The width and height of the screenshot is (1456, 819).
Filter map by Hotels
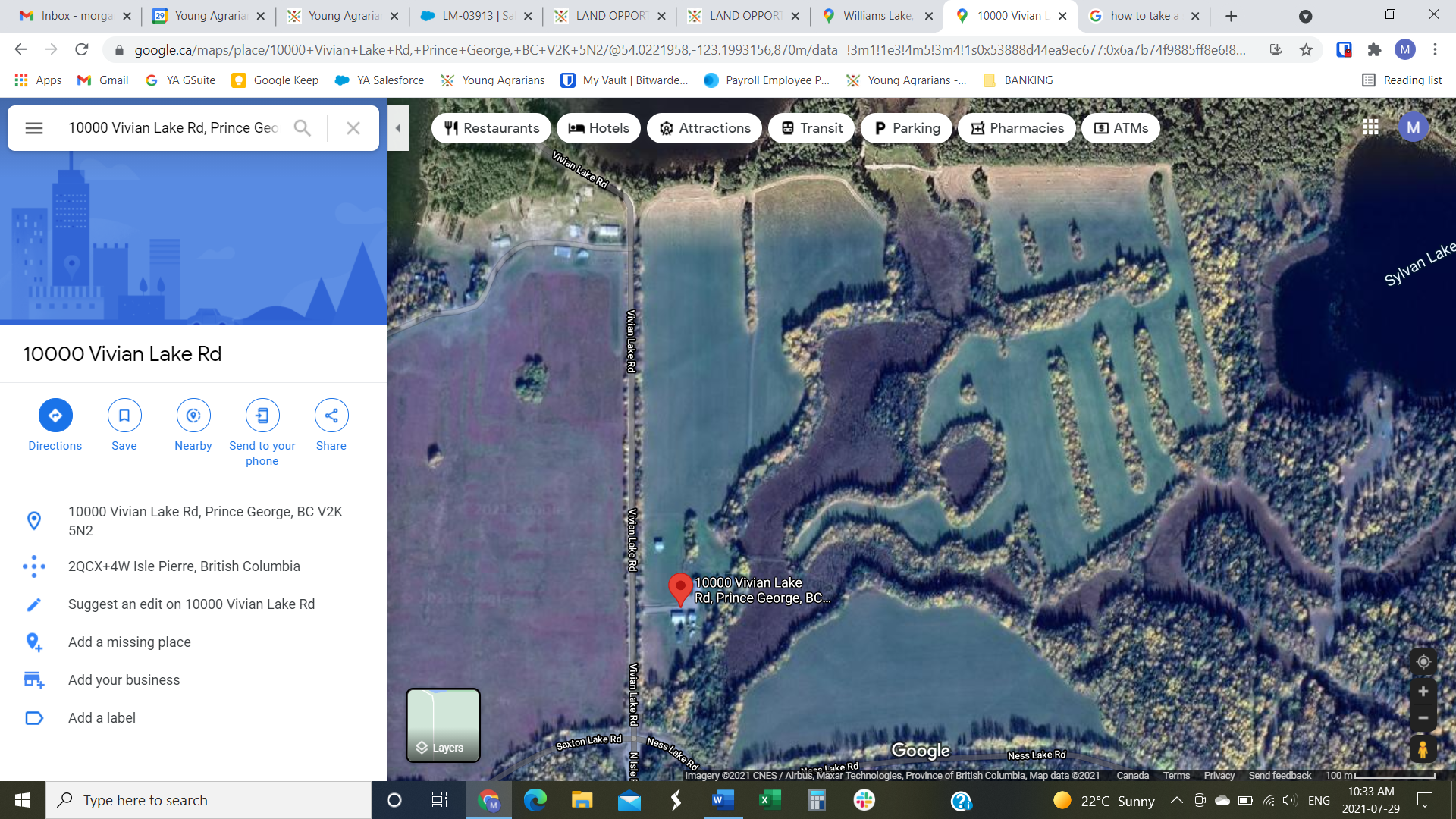(x=598, y=128)
